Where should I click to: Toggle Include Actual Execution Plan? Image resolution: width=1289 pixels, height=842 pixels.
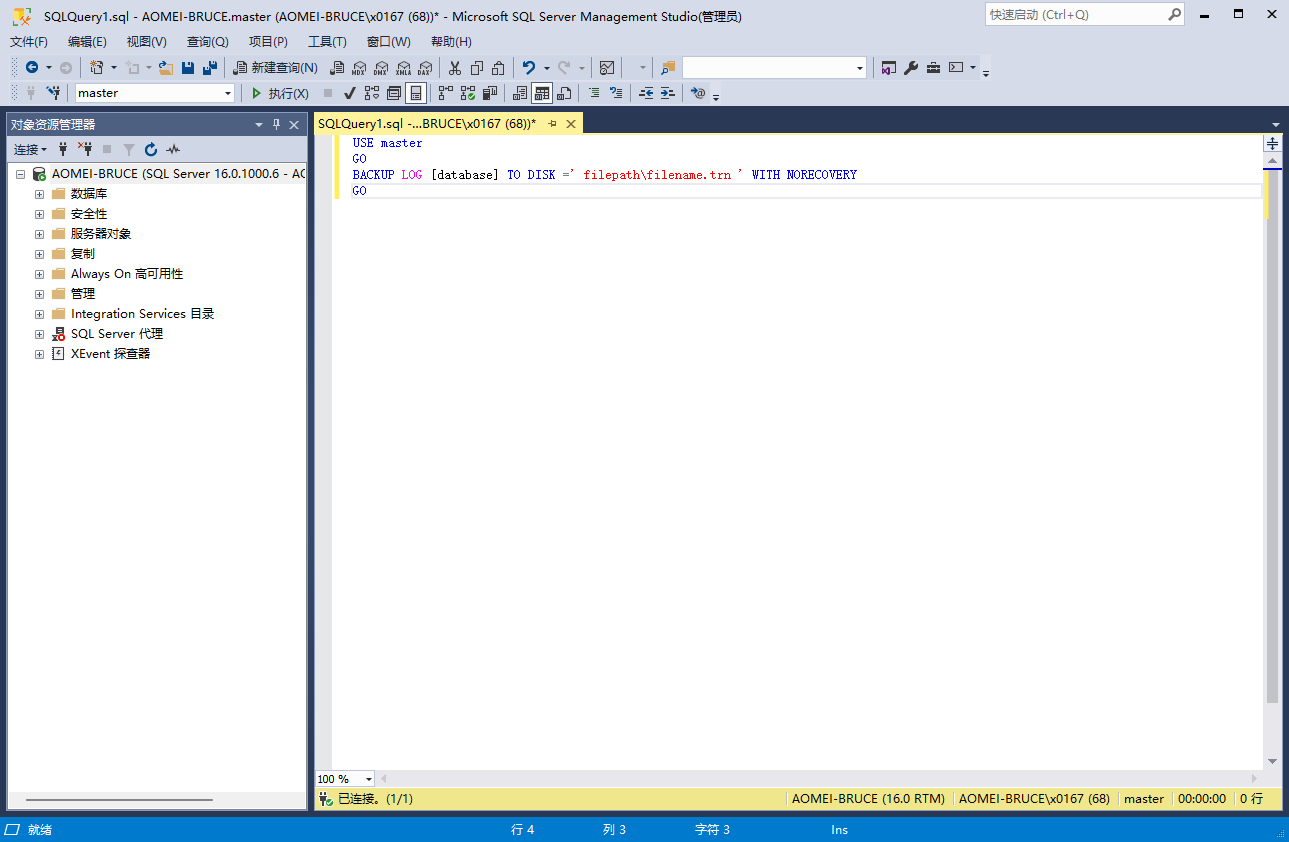(x=445, y=93)
